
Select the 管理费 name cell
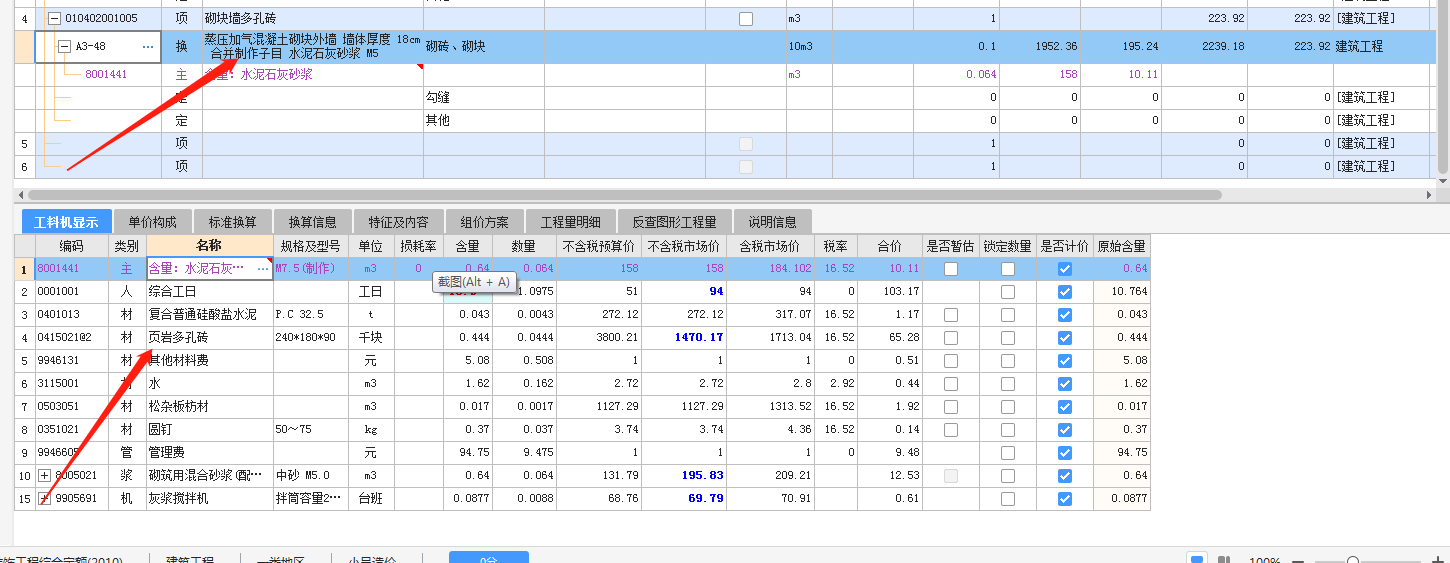click(x=209, y=453)
